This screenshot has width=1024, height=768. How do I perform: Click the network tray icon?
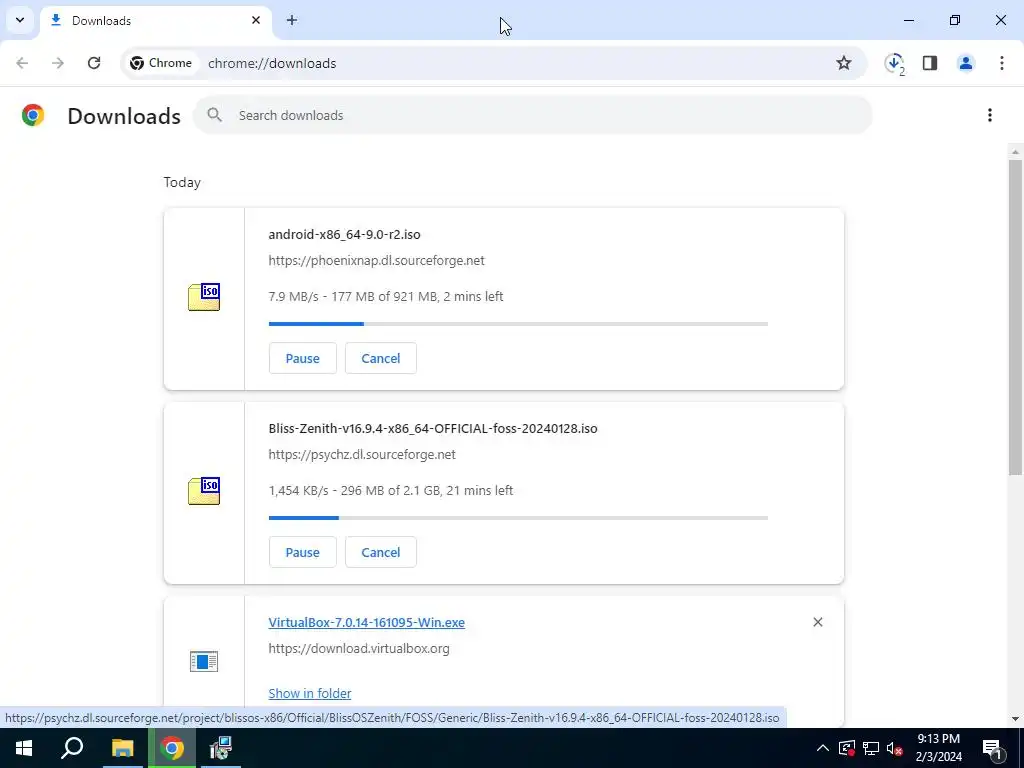[871, 748]
